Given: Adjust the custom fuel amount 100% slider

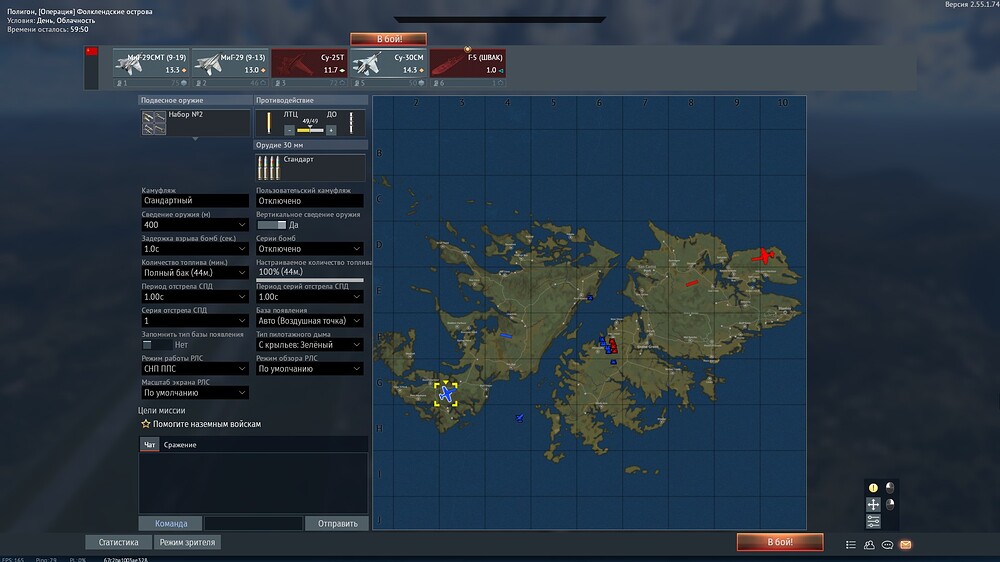Looking at the screenshot, I should click(309, 279).
